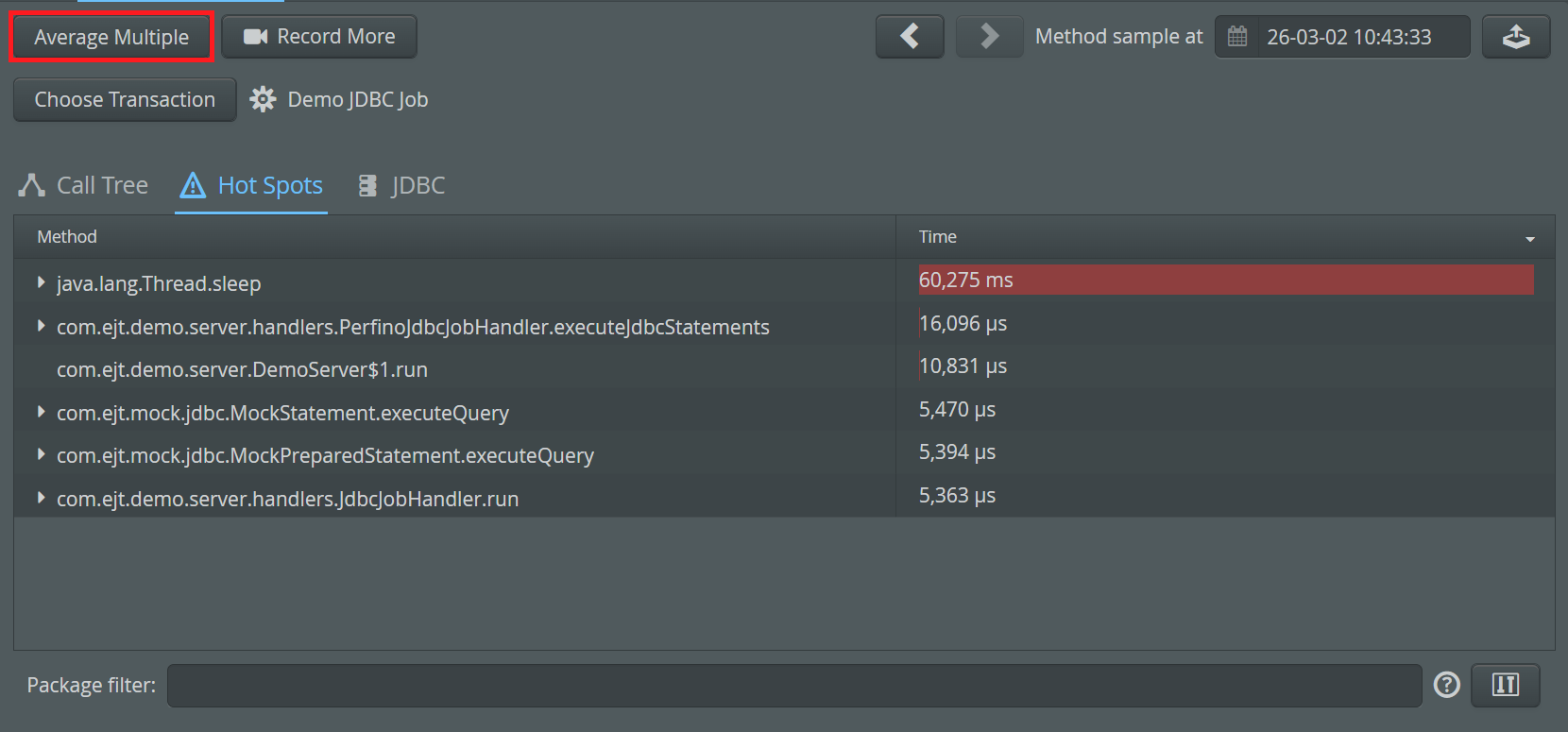
Task: Click the previous sample arrow button
Action: pos(909,37)
